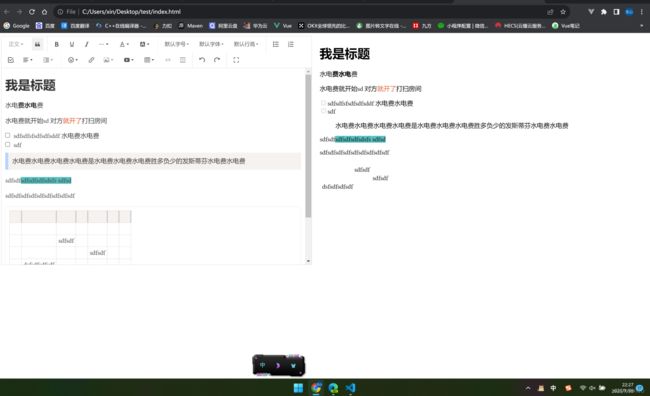
Task: Open the more text styles dropdown
Action: click(x=103, y=44)
